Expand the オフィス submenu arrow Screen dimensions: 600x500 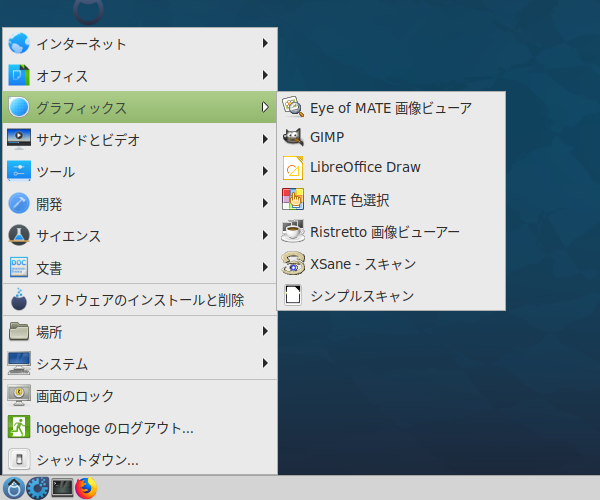[x=265, y=75]
